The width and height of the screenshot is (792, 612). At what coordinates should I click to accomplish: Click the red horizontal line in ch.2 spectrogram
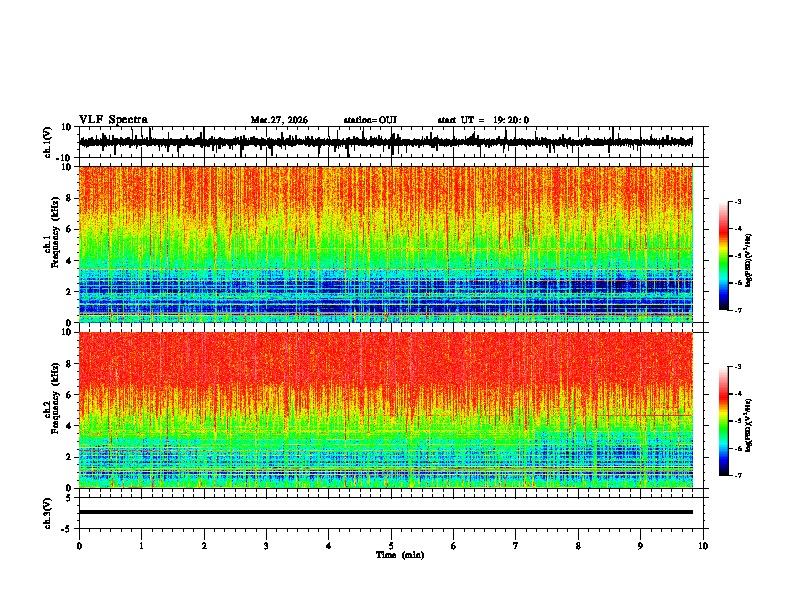click(644, 415)
